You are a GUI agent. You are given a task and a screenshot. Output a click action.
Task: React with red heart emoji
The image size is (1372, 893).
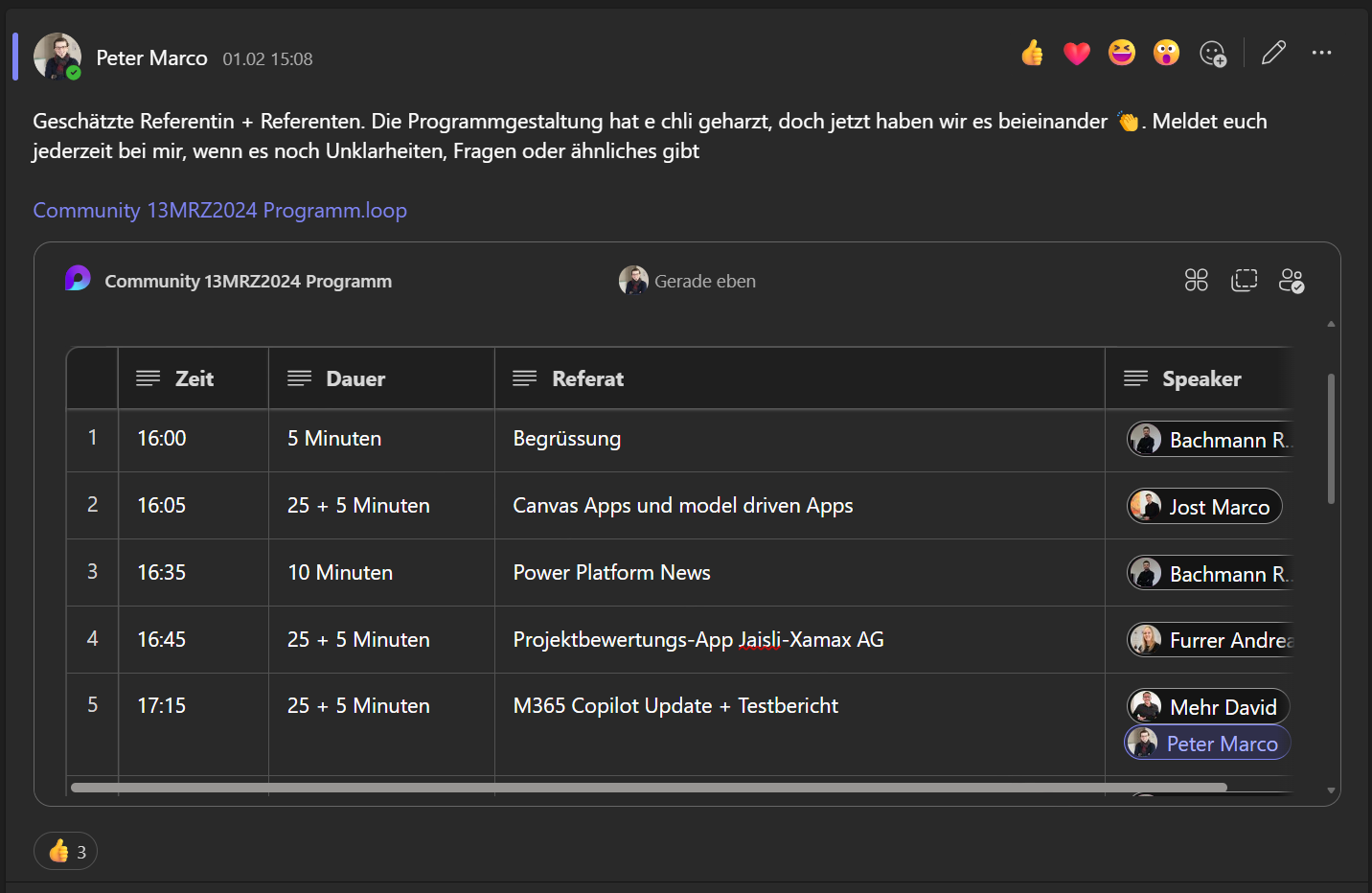1077,53
